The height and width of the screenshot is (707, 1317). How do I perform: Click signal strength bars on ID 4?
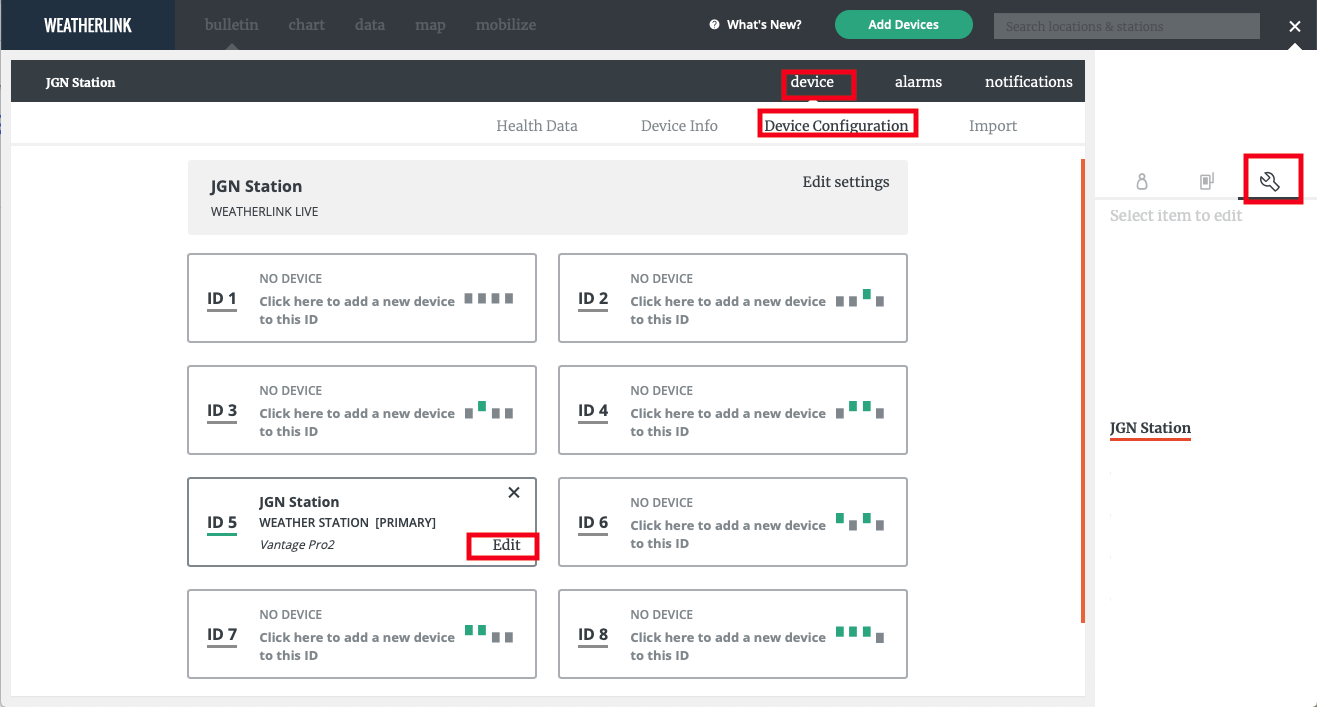[860, 409]
